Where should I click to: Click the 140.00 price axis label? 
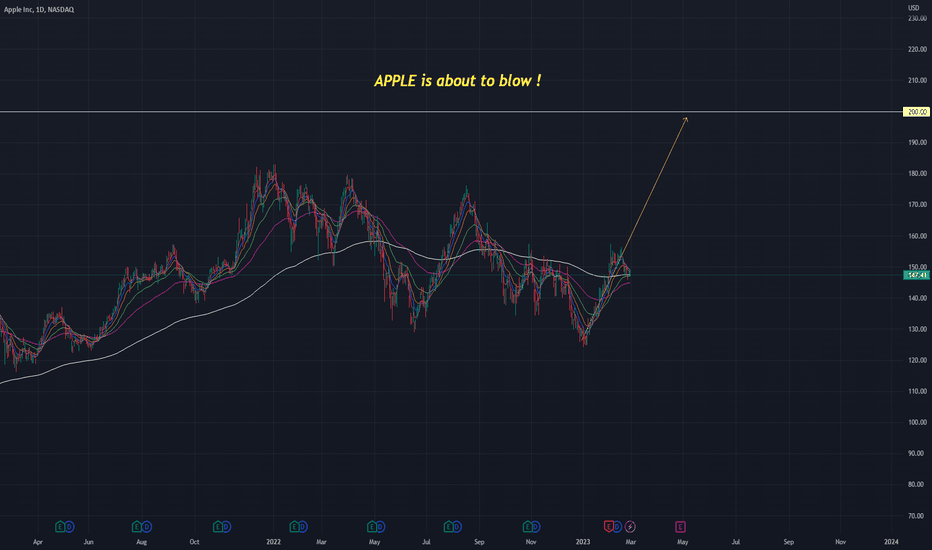(x=917, y=298)
